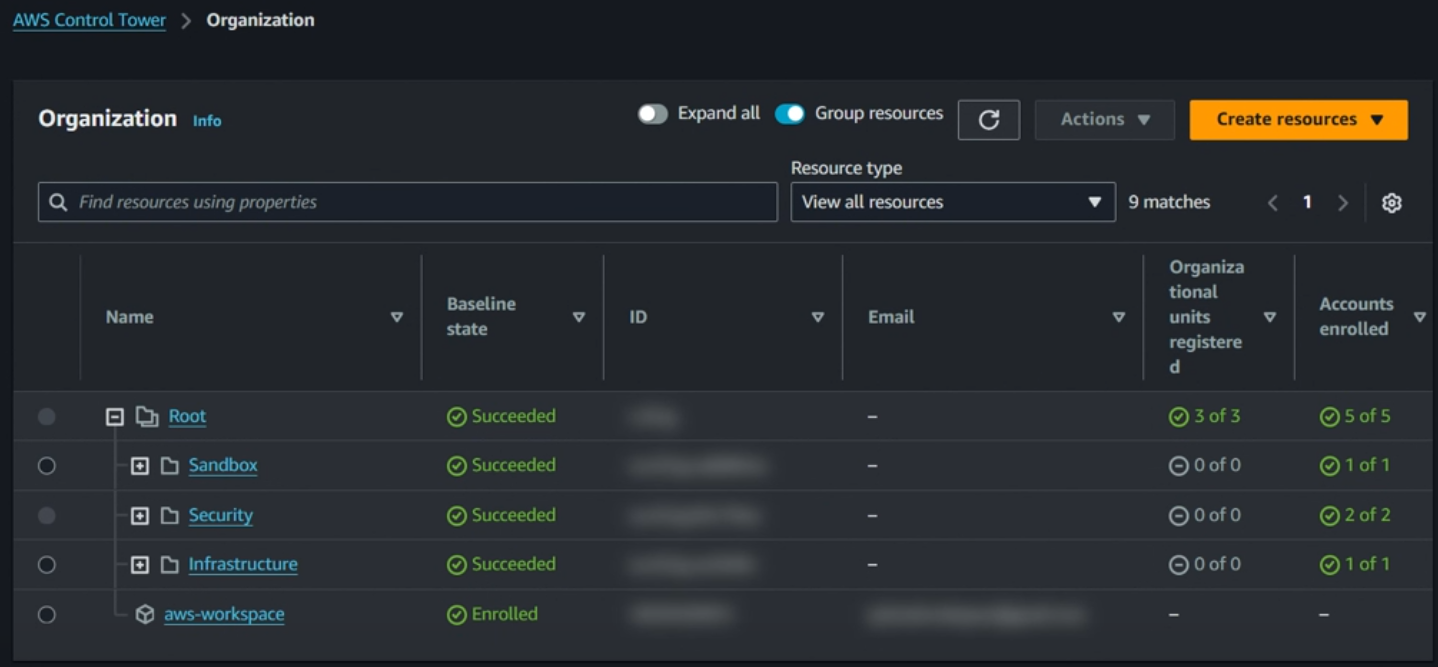Screen dimensions: 1438x667
Task: Open the table preferences gear icon
Action: (x=1391, y=203)
